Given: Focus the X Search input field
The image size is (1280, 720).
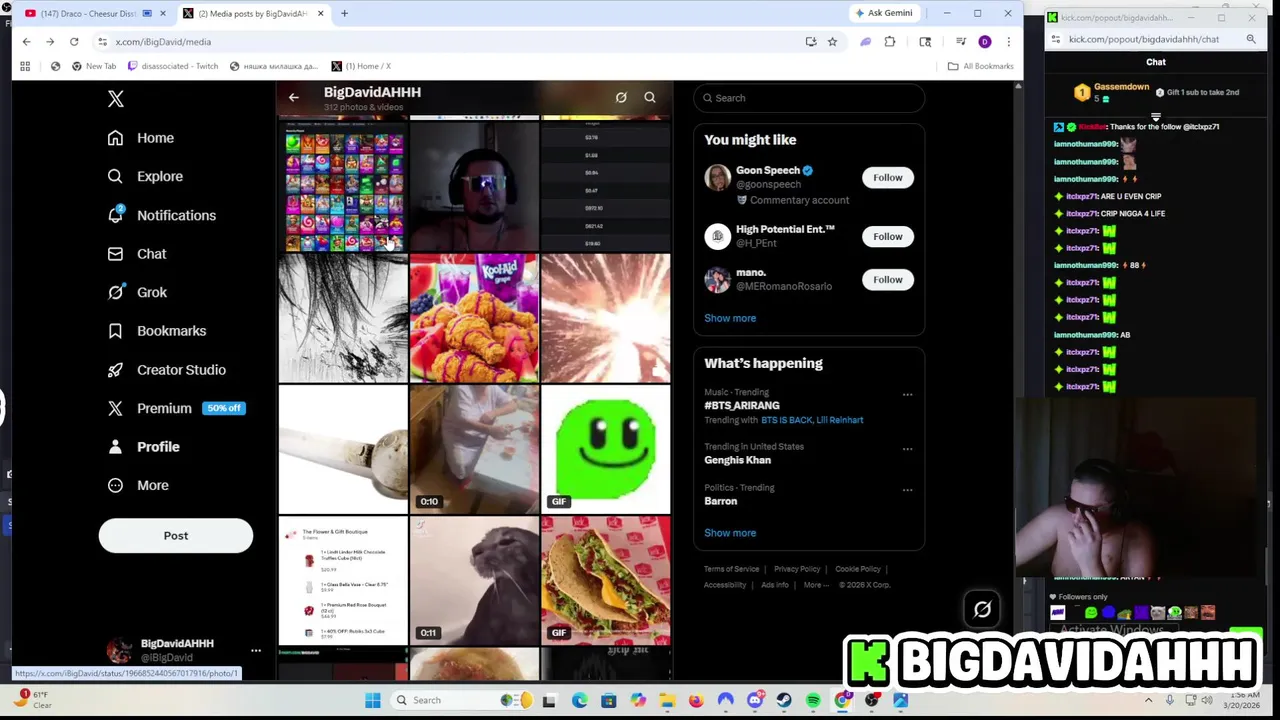Looking at the screenshot, I should click(x=809, y=98).
